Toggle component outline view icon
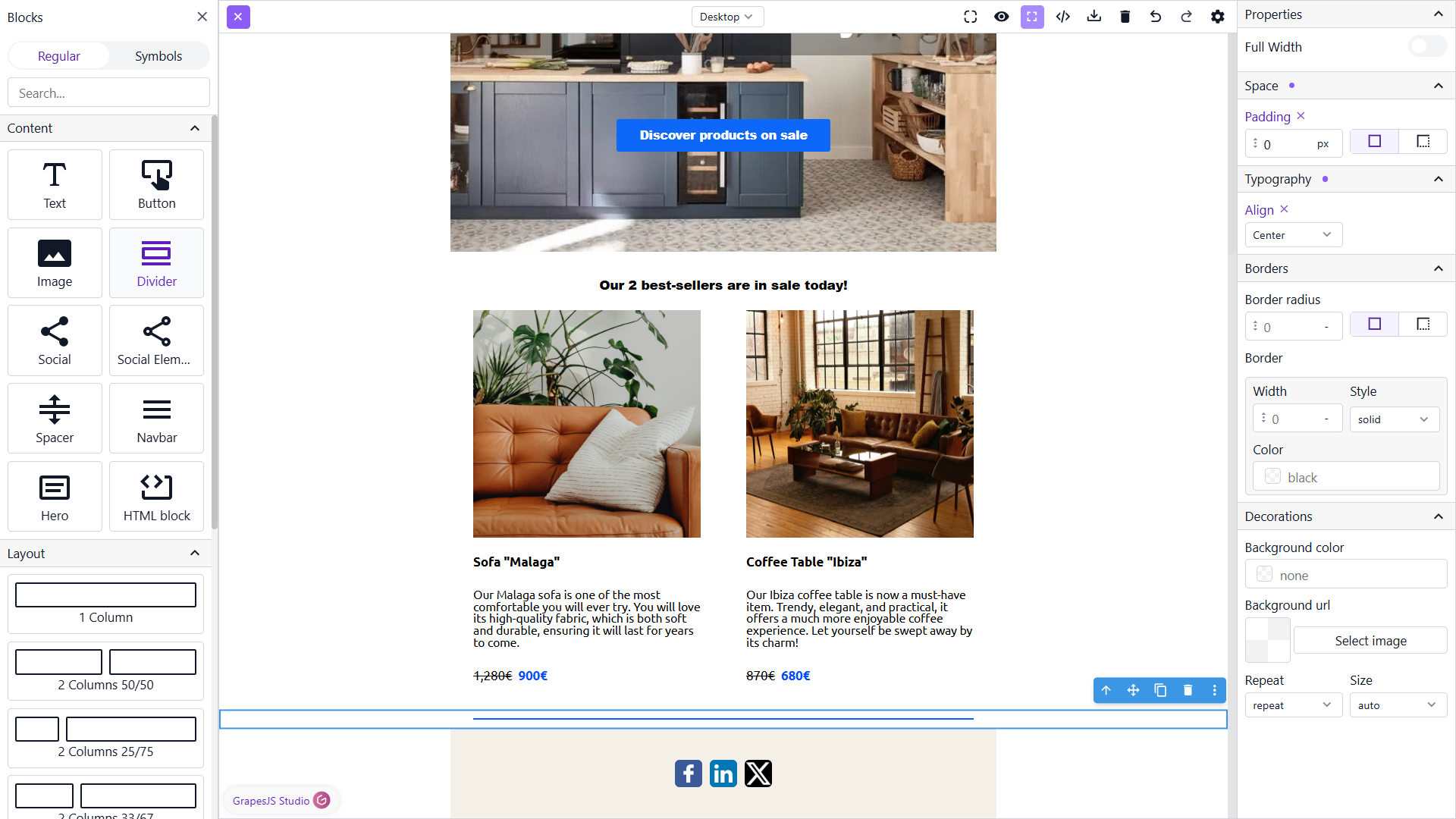The width and height of the screenshot is (1456, 819). click(x=1032, y=17)
